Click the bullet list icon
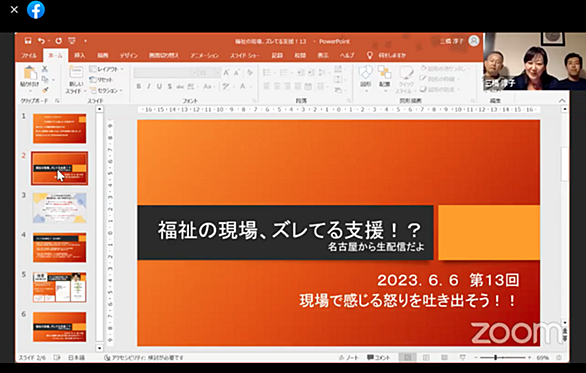 (266, 73)
